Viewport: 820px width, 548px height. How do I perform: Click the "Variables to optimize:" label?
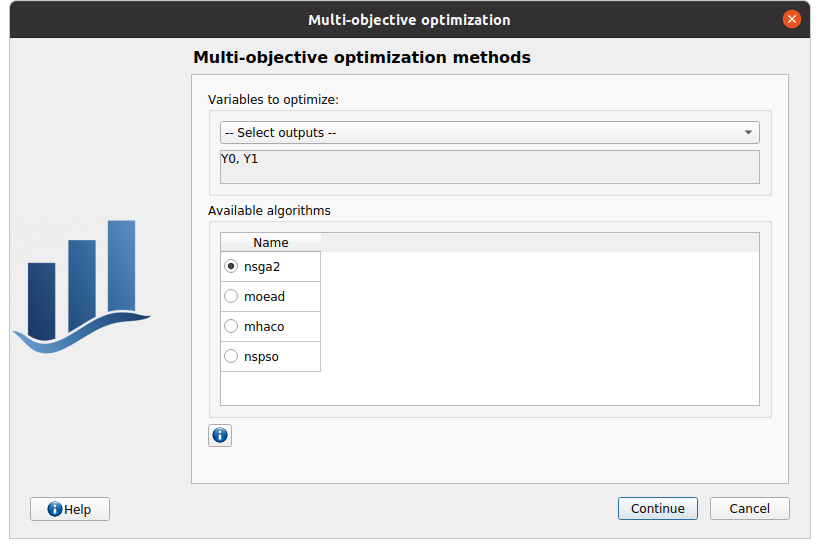coord(273,100)
